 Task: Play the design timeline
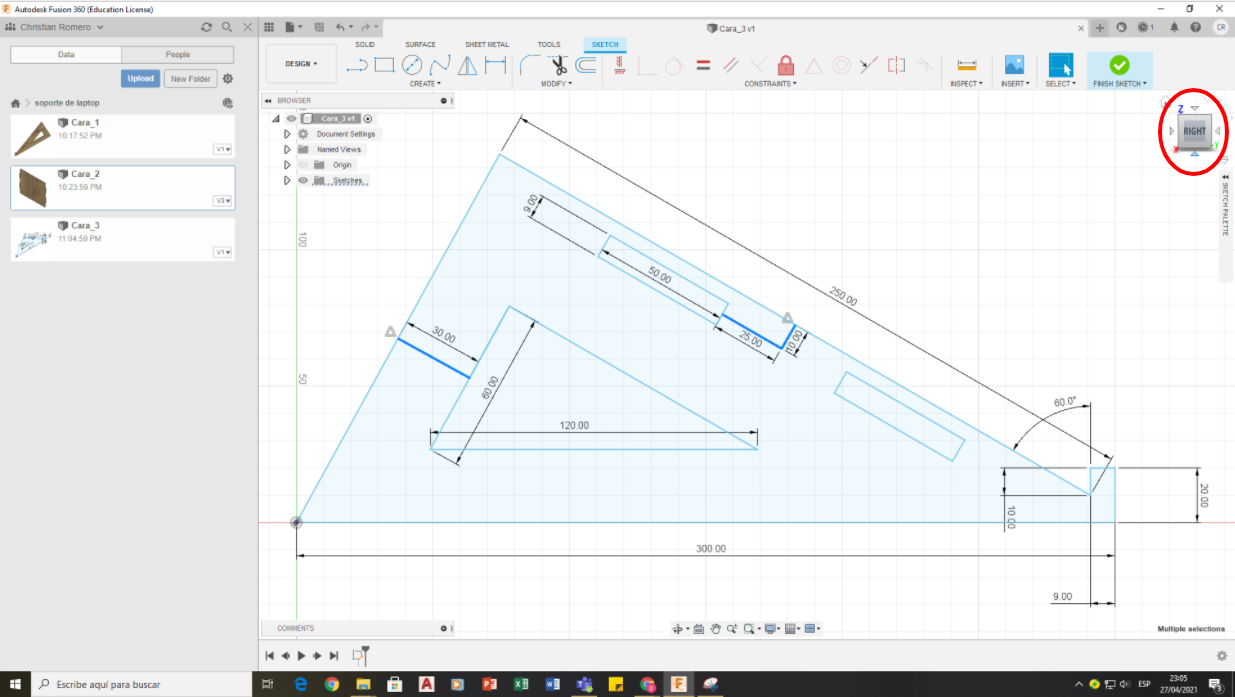click(x=301, y=656)
